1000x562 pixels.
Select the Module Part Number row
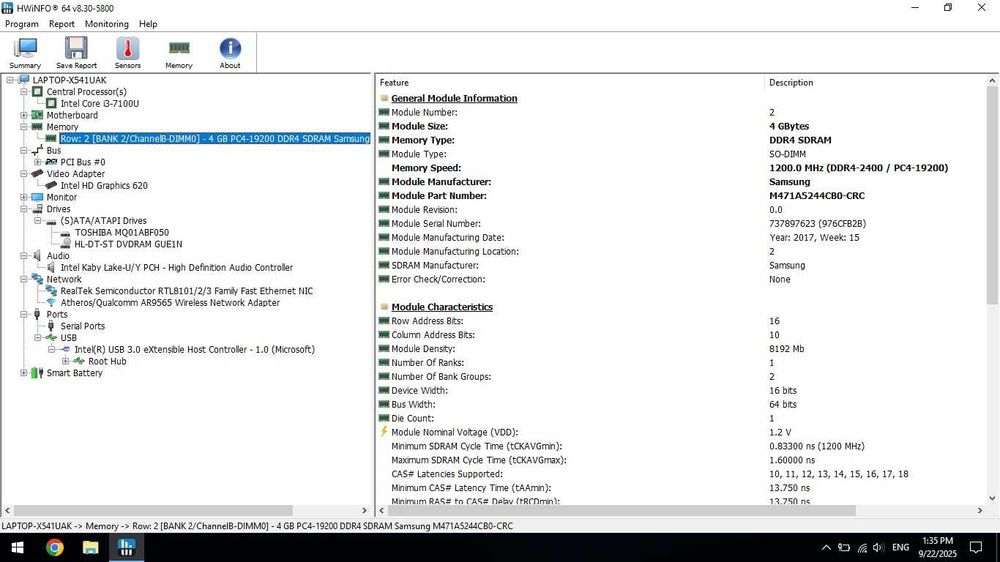point(679,196)
